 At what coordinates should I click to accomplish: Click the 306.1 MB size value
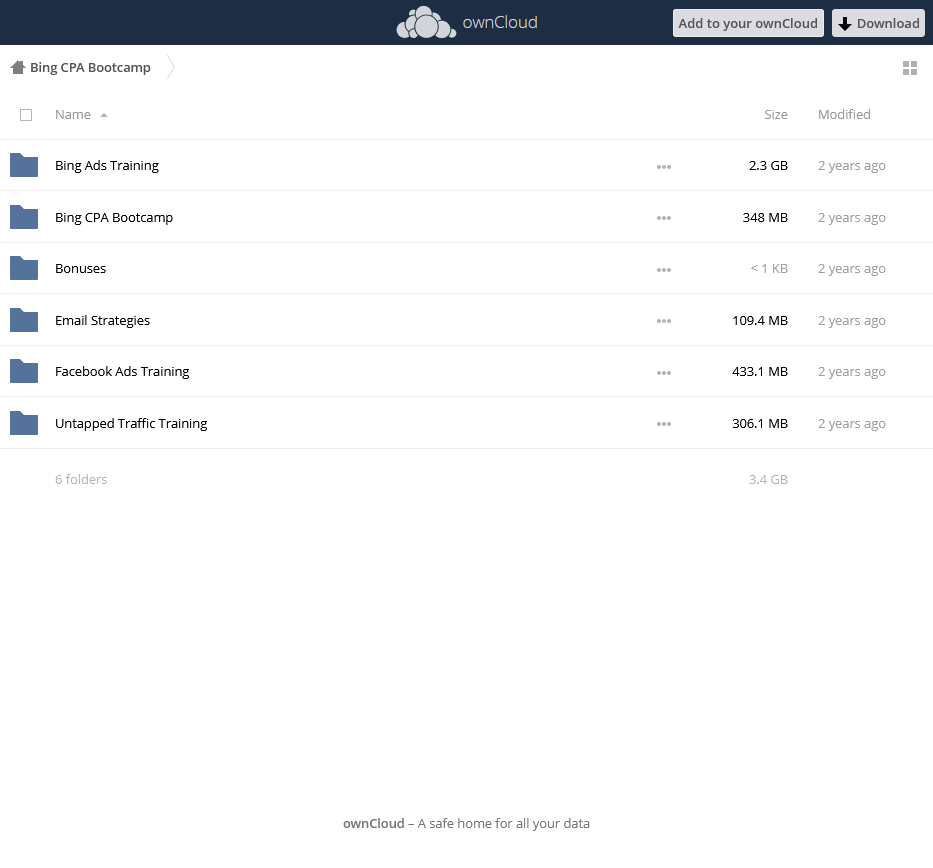coord(760,423)
